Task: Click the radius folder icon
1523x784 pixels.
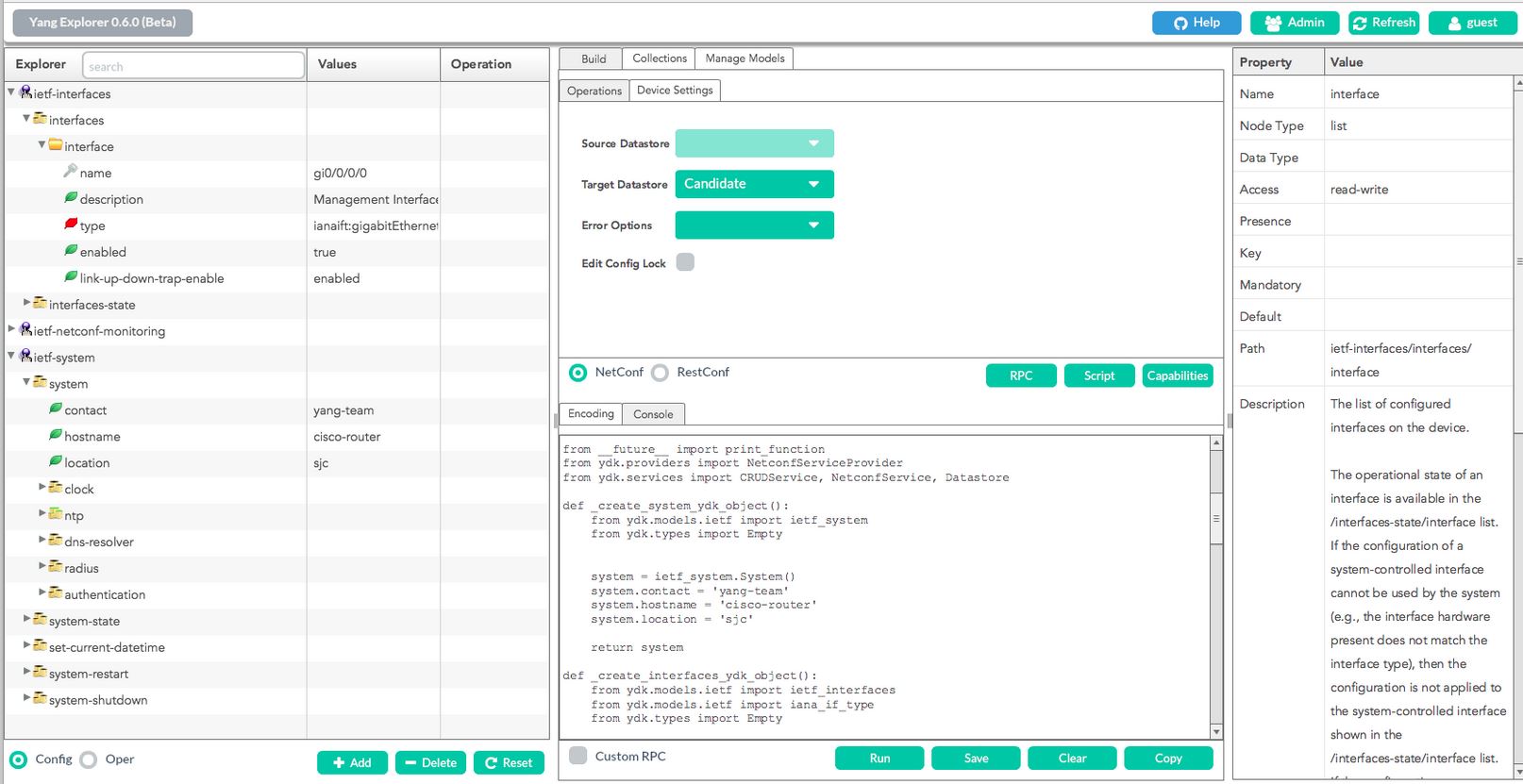Action: click(56, 567)
